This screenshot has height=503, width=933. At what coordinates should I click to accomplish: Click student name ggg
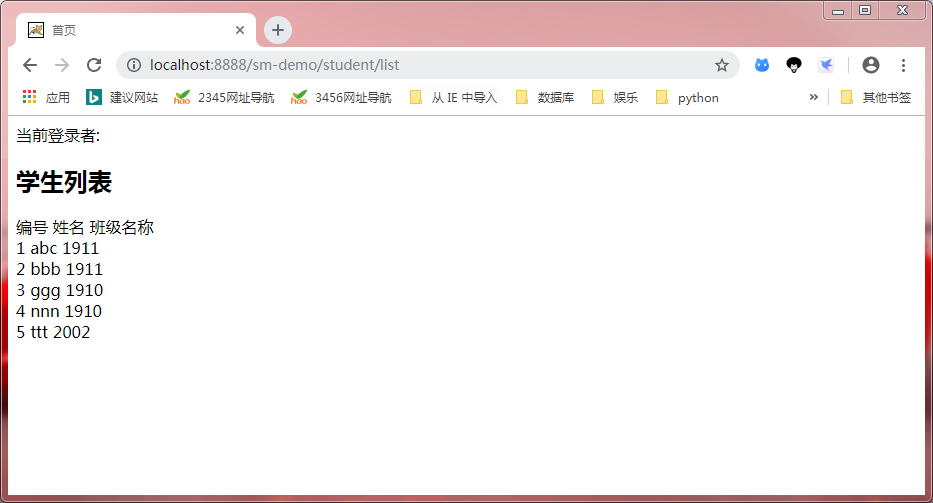click(46, 290)
